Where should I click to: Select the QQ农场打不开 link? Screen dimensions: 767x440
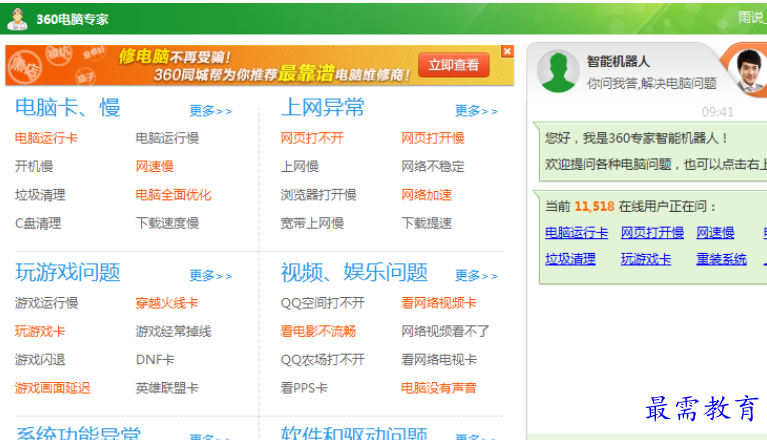(x=323, y=360)
